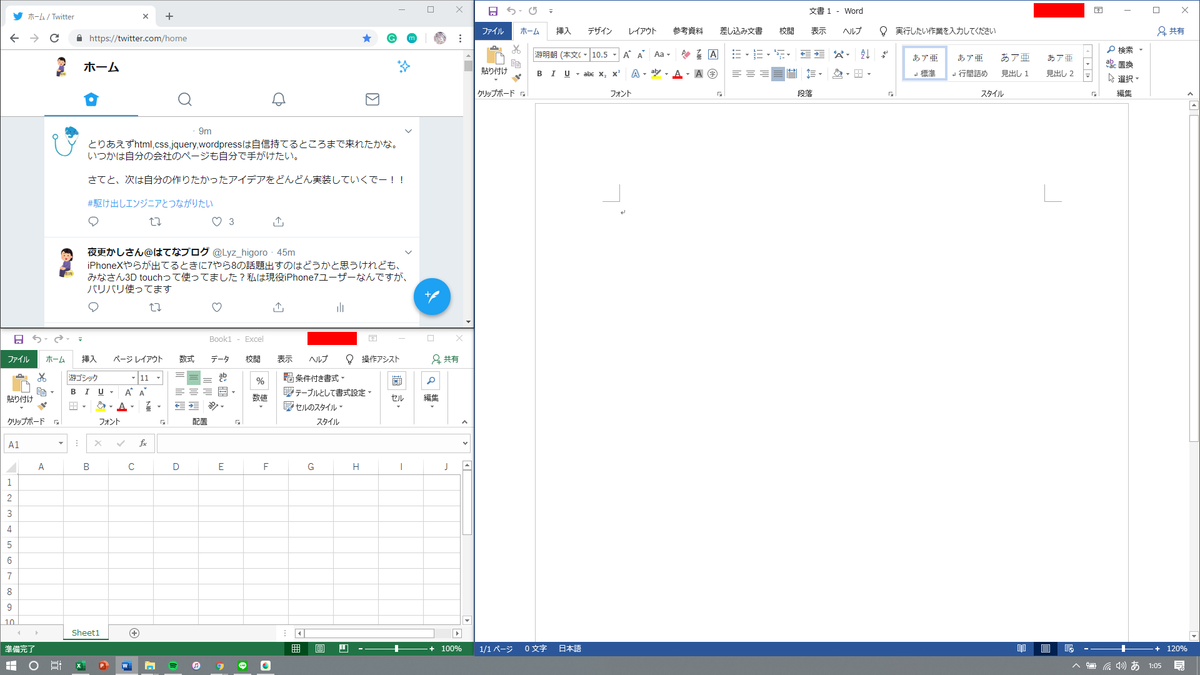Click Word ファイル button

point(493,31)
